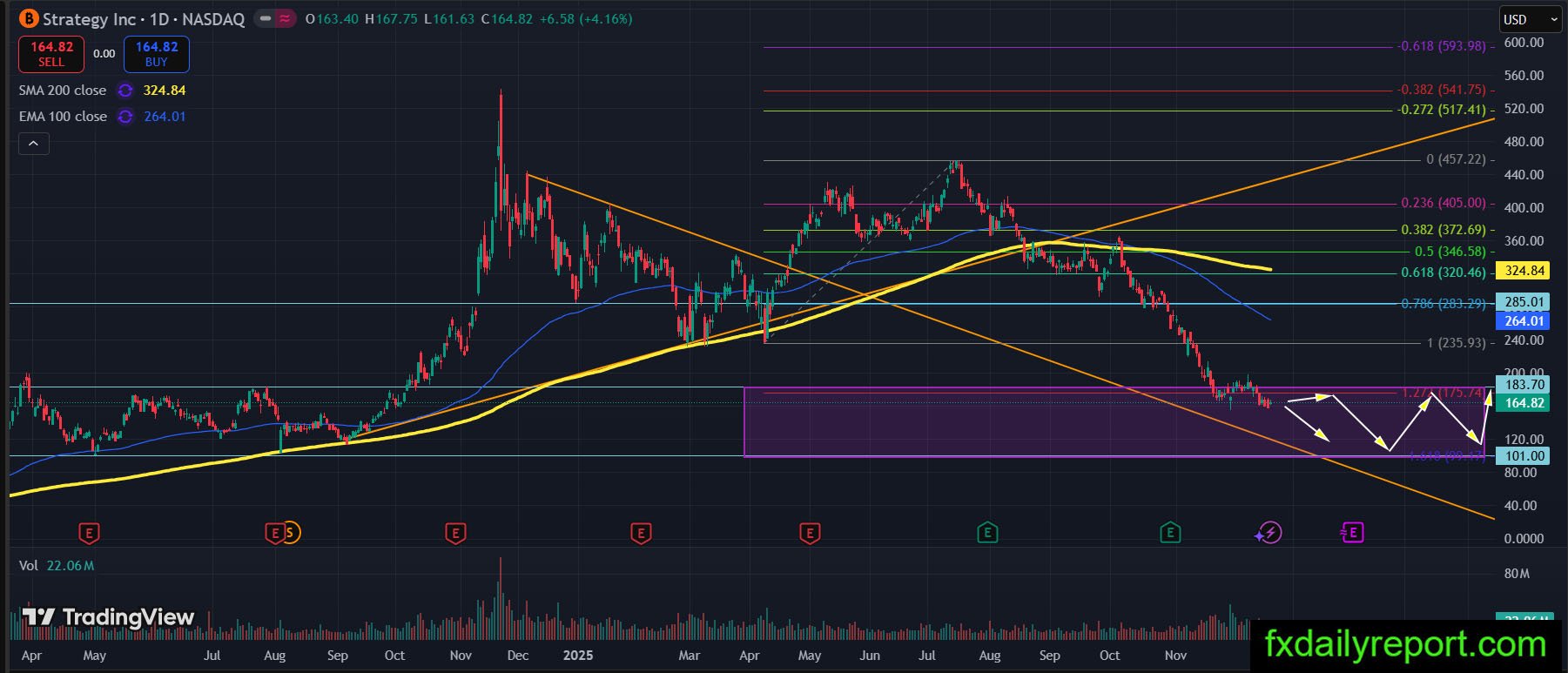Click the 1 (235.93) Fibonacci label
This screenshot has width=1568, height=673.
tap(1456, 343)
